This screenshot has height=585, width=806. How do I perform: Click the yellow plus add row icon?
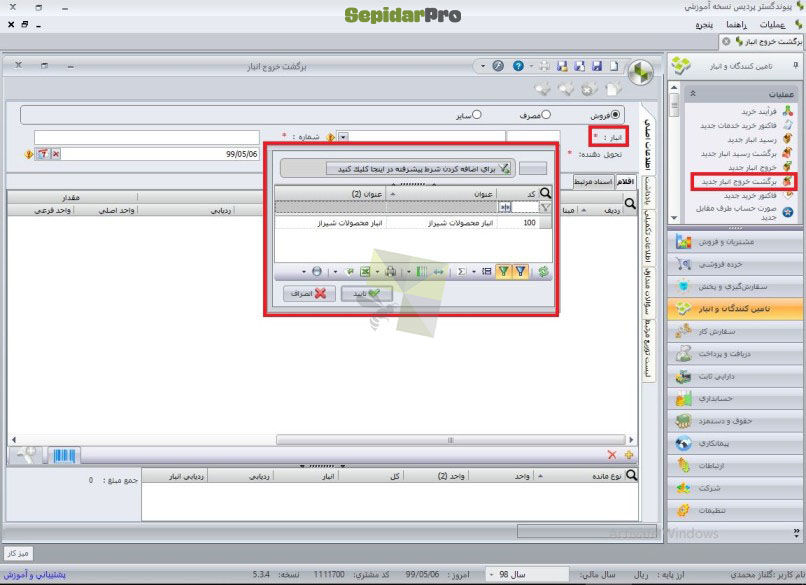(x=628, y=455)
